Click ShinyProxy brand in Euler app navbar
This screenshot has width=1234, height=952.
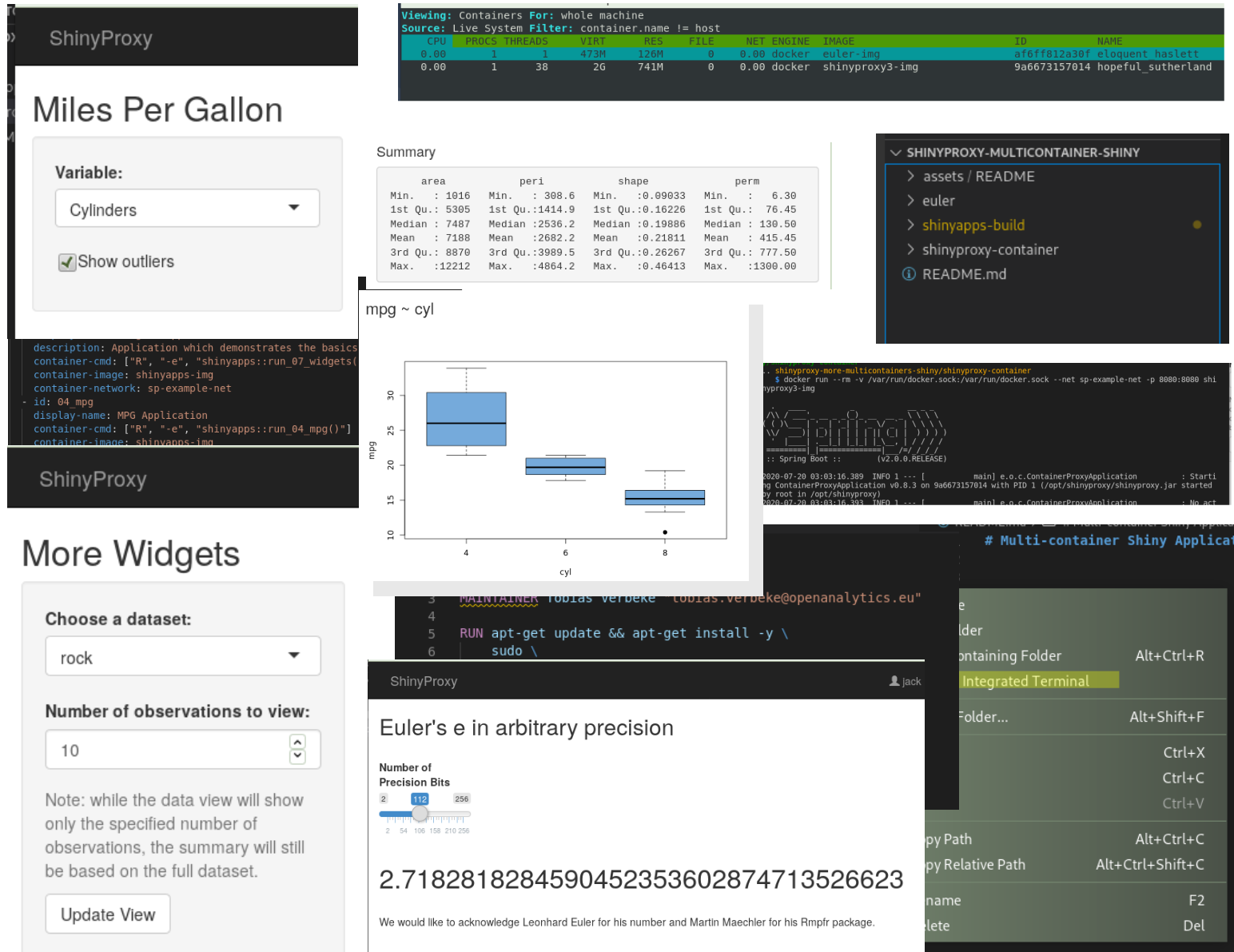[x=424, y=681]
